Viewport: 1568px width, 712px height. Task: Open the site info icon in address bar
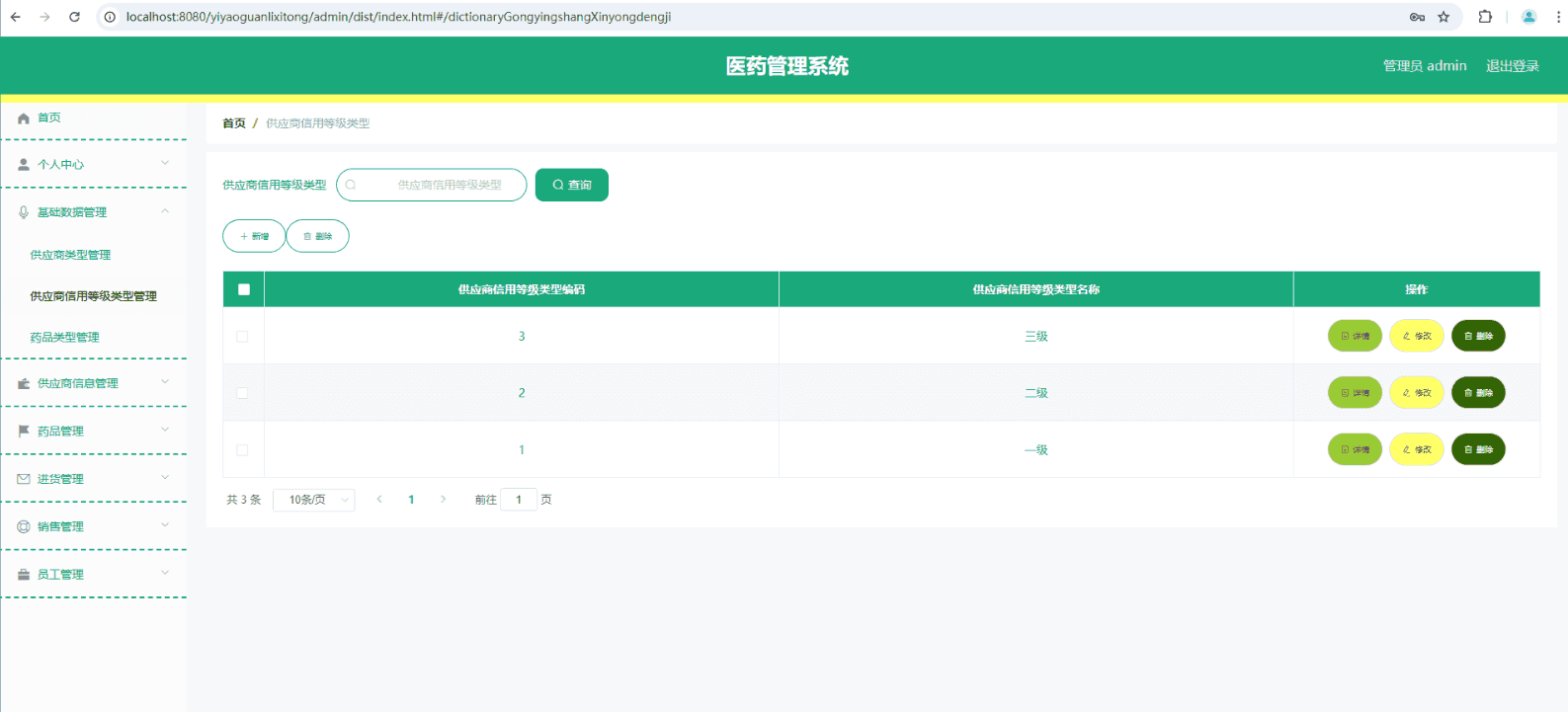(110, 17)
